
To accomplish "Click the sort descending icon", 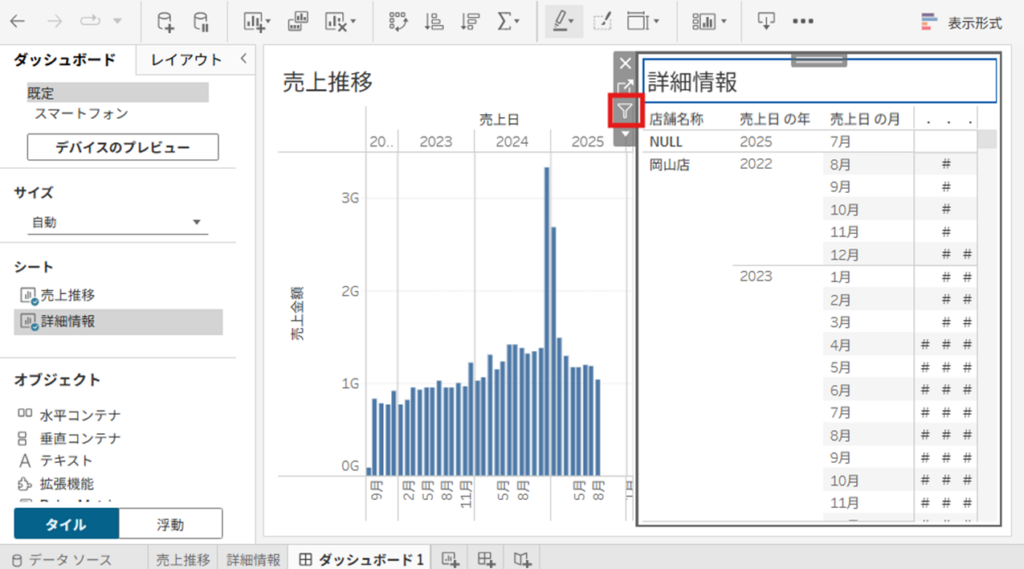I will [470, 22].
